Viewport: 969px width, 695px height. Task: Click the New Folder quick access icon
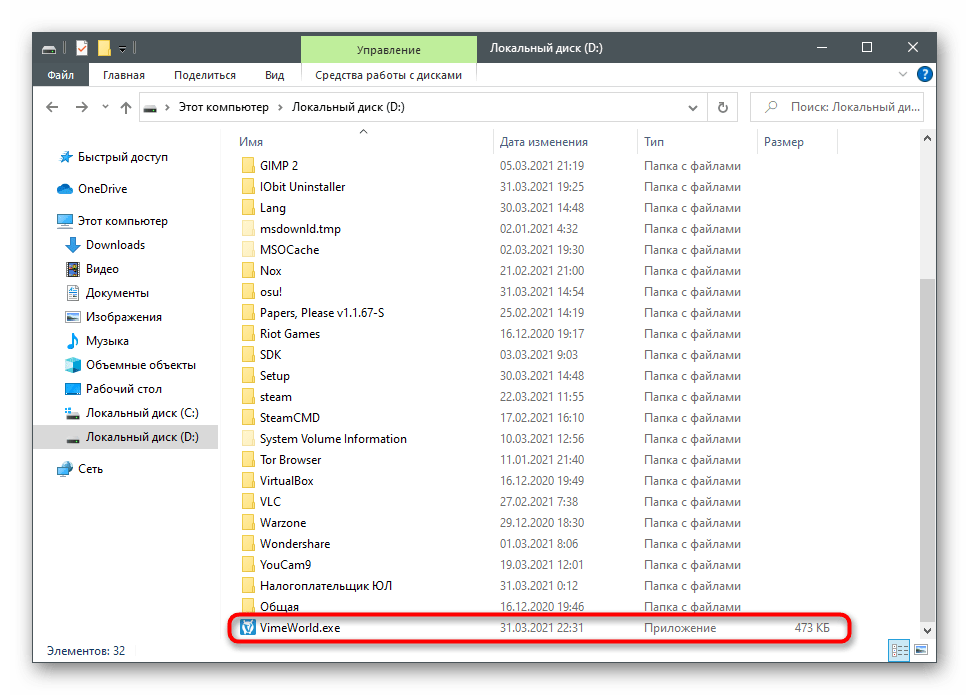(x=104, y=48)
